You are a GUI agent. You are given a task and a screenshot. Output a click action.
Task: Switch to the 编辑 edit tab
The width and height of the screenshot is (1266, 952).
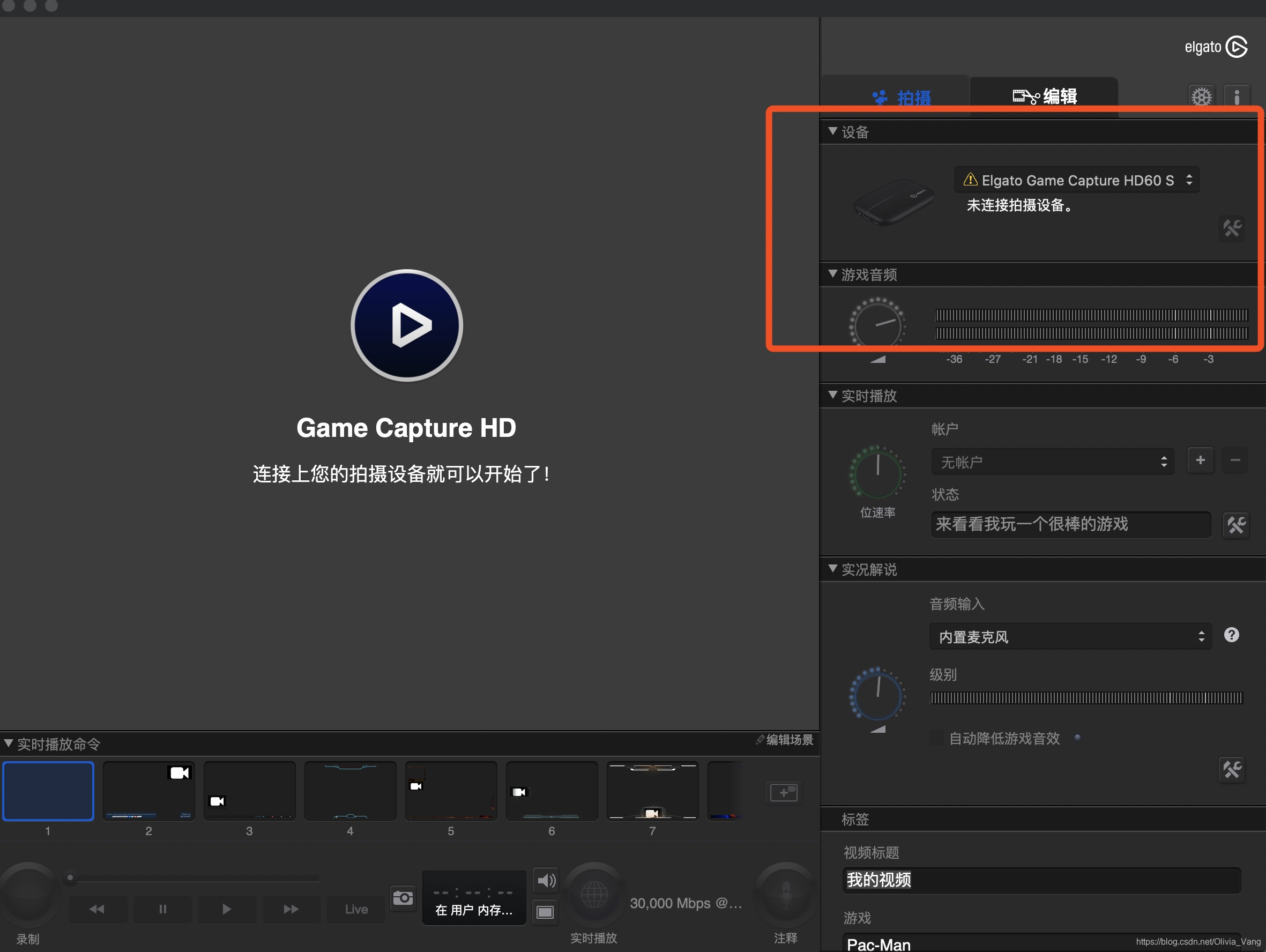tap(1044, 96)
